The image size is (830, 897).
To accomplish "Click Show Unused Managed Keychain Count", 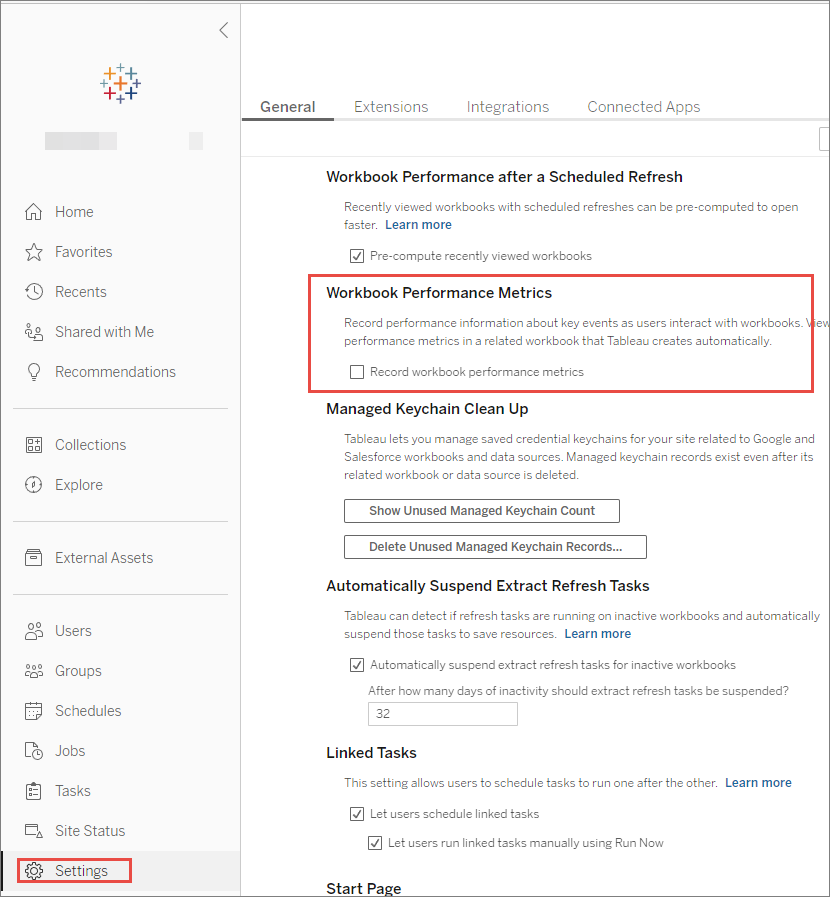I will [482, 511].
